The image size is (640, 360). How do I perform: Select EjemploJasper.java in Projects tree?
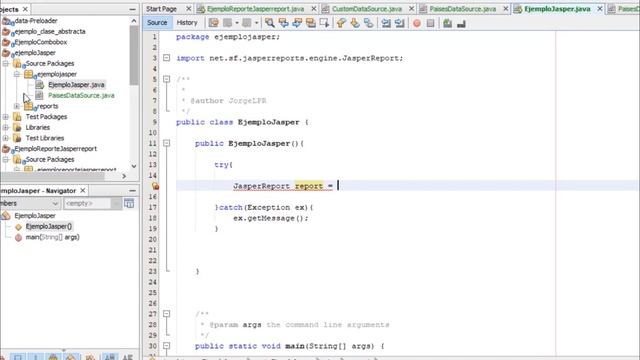click(76, 85)
